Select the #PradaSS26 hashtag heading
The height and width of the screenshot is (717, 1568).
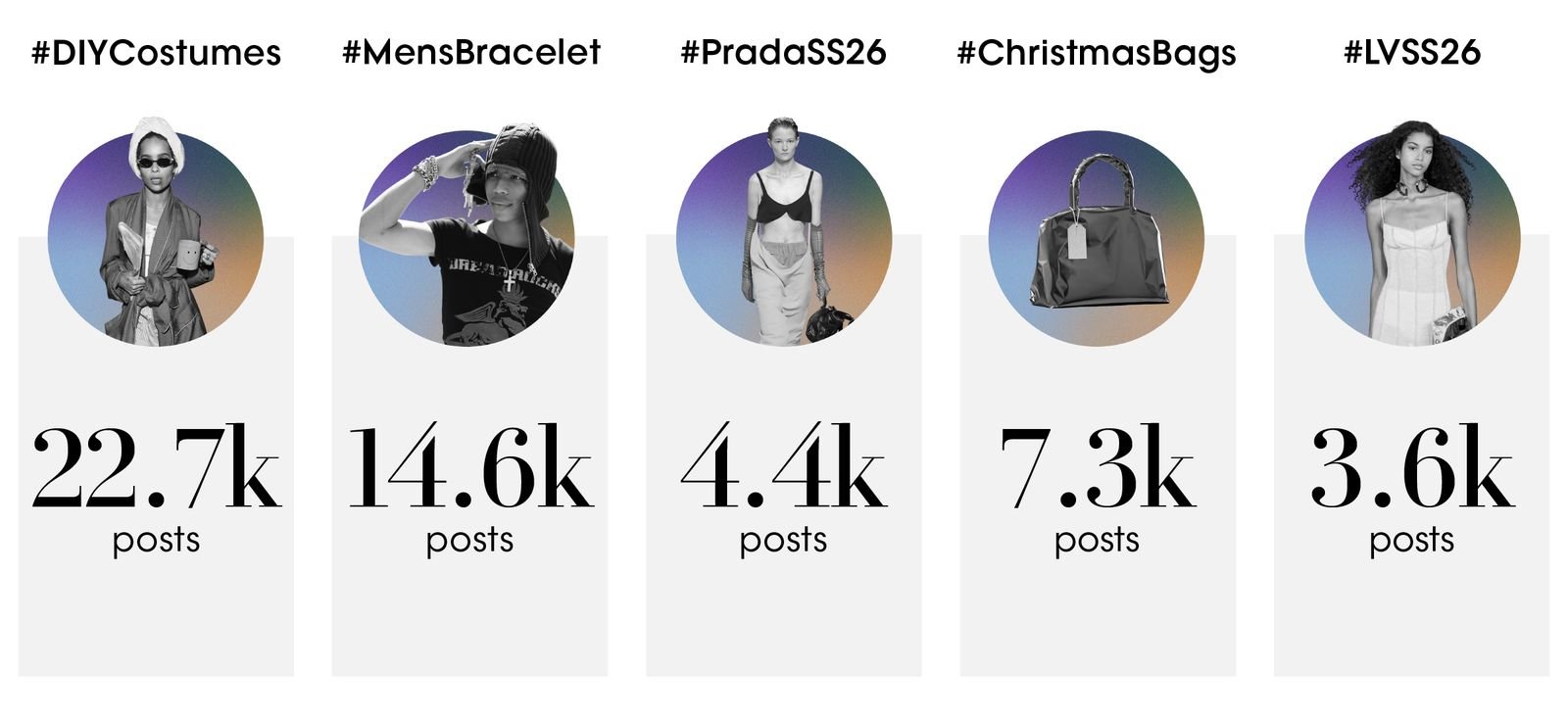coord(783,53)
